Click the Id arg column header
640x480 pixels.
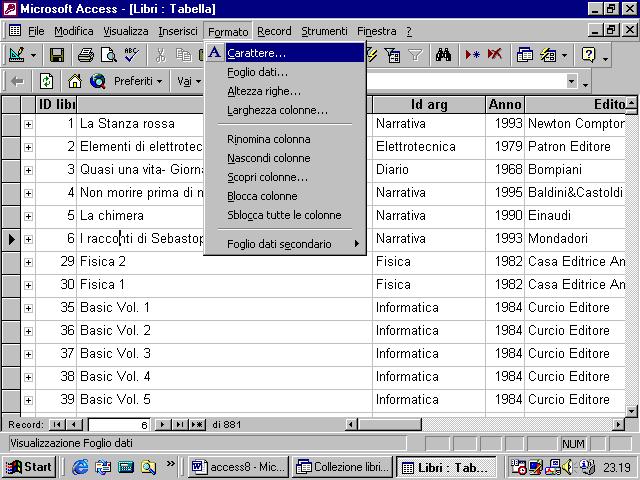(429, 104)
